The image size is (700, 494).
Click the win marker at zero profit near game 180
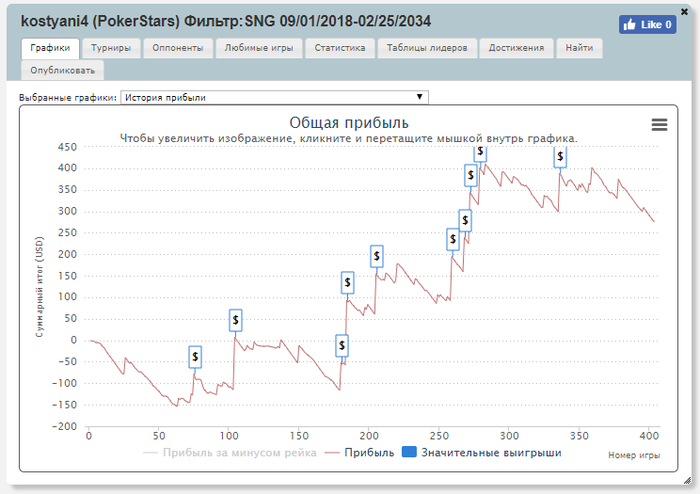[342, 345]
